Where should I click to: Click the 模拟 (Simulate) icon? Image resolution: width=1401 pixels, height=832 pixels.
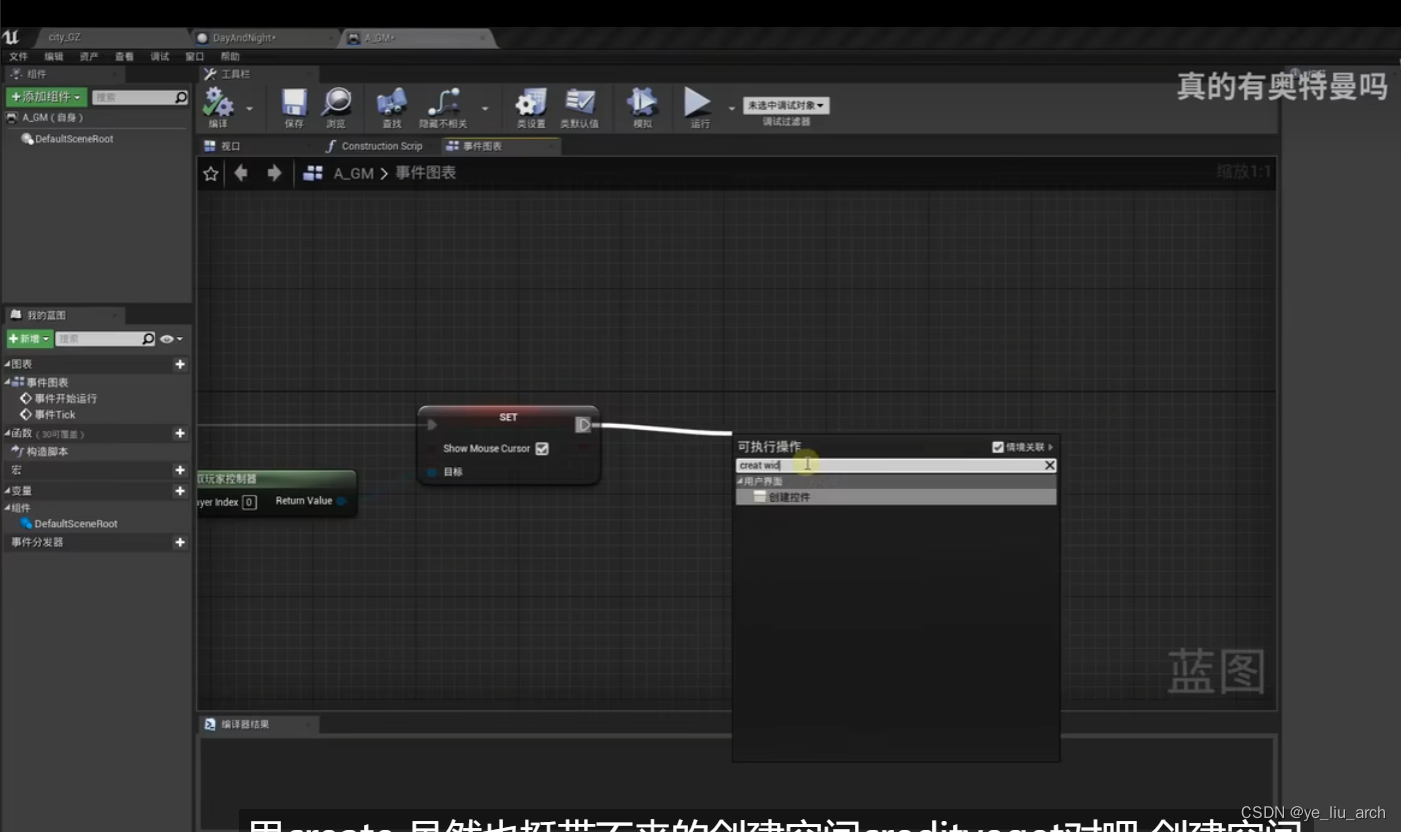click(x=641, y=102)
